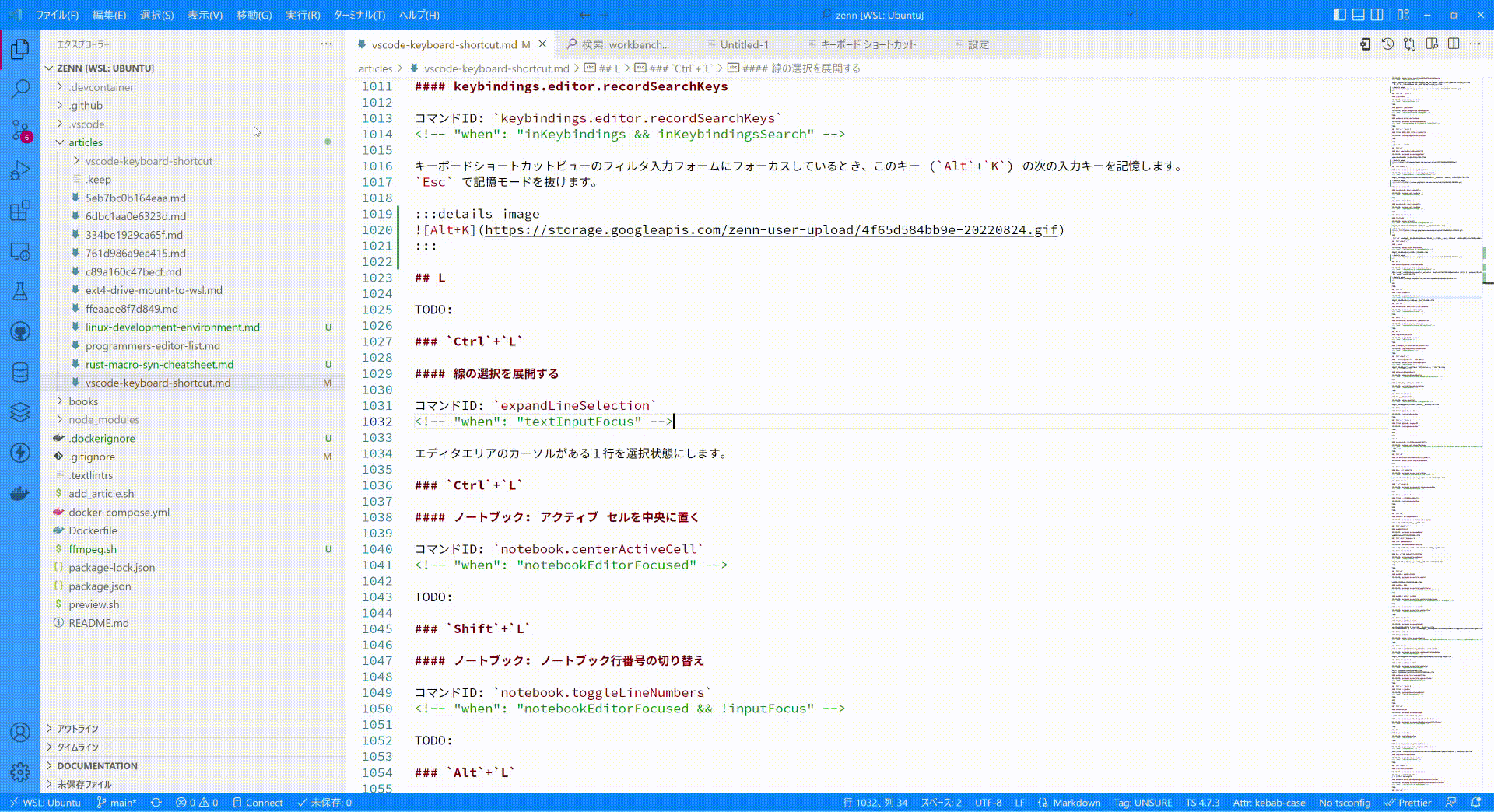
Task: Open Source Control view with badge
Action: tap(20, 130)
